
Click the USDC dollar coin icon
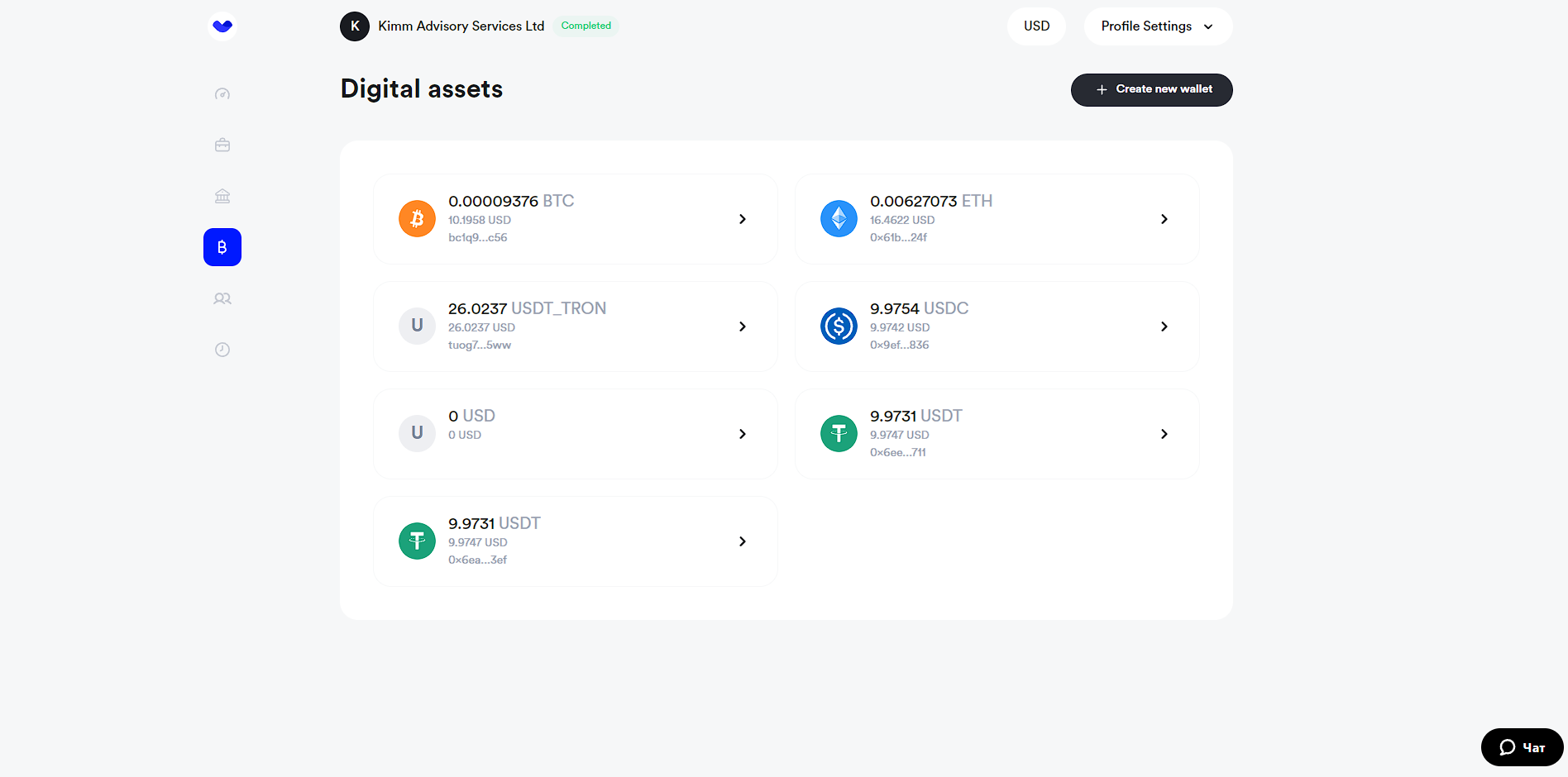839,327
